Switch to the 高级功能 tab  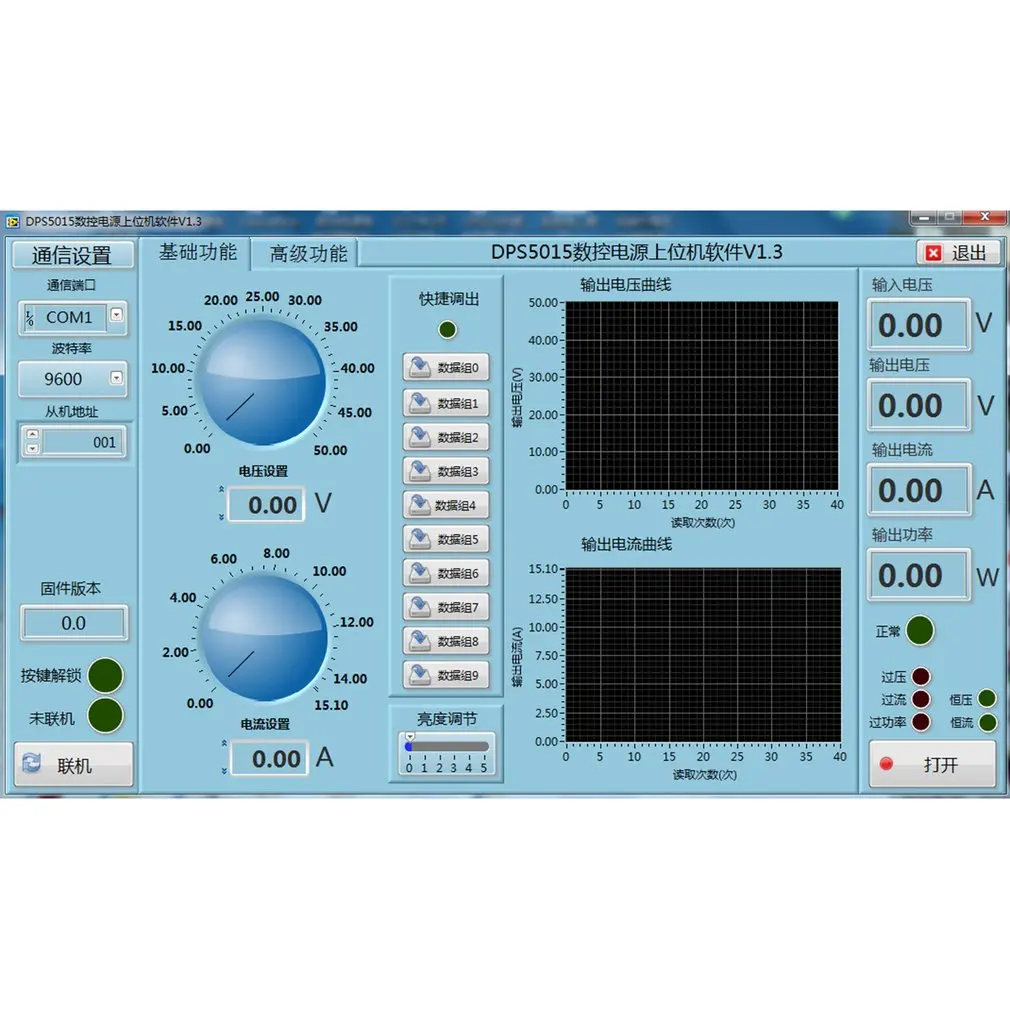[307, 253]
